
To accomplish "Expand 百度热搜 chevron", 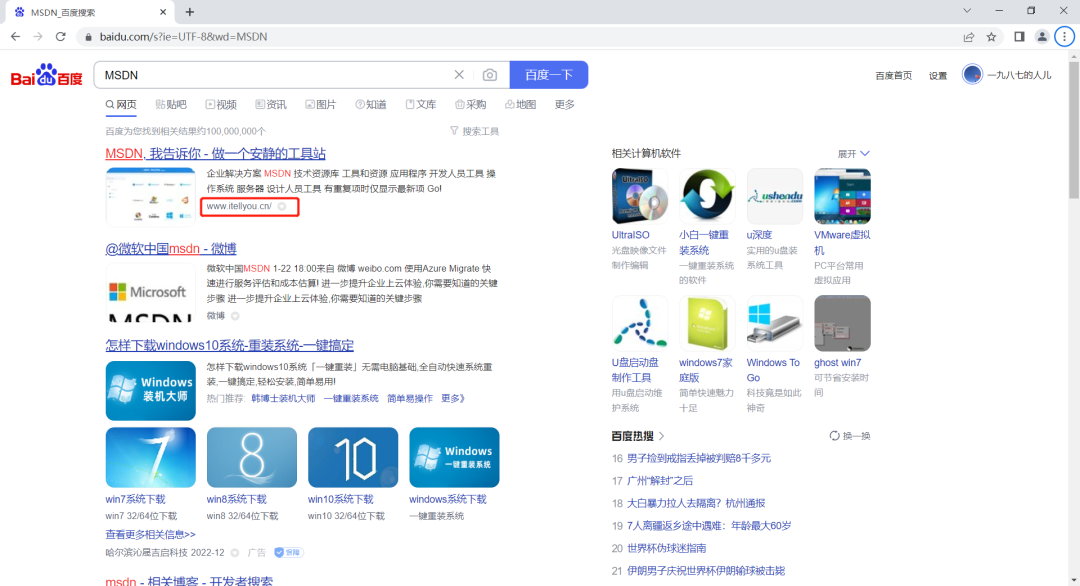I will click(662, 436).
